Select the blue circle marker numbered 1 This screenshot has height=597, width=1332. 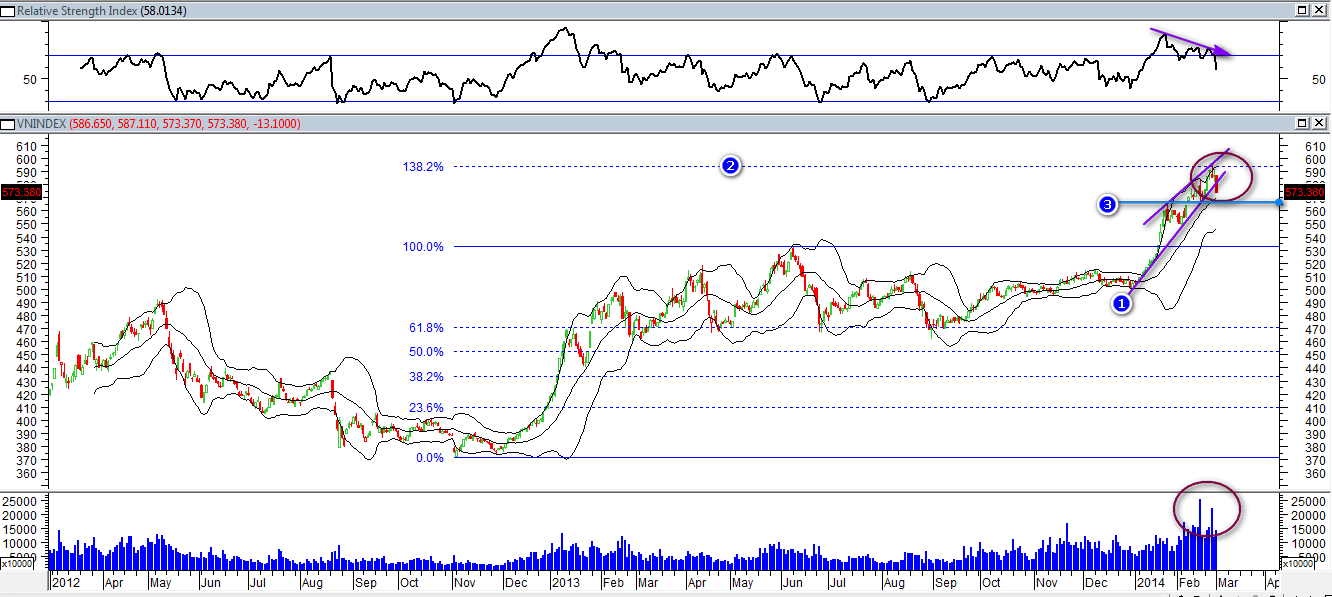[1122, 303]
